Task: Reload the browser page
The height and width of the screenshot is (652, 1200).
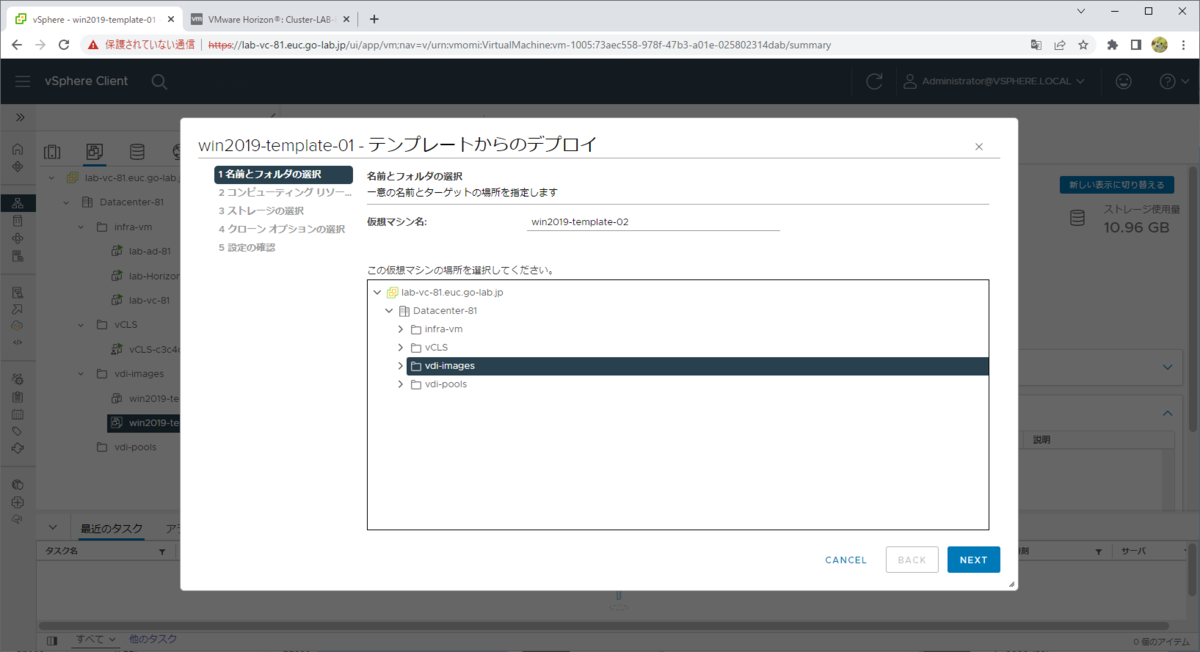Action: (64, 45)
